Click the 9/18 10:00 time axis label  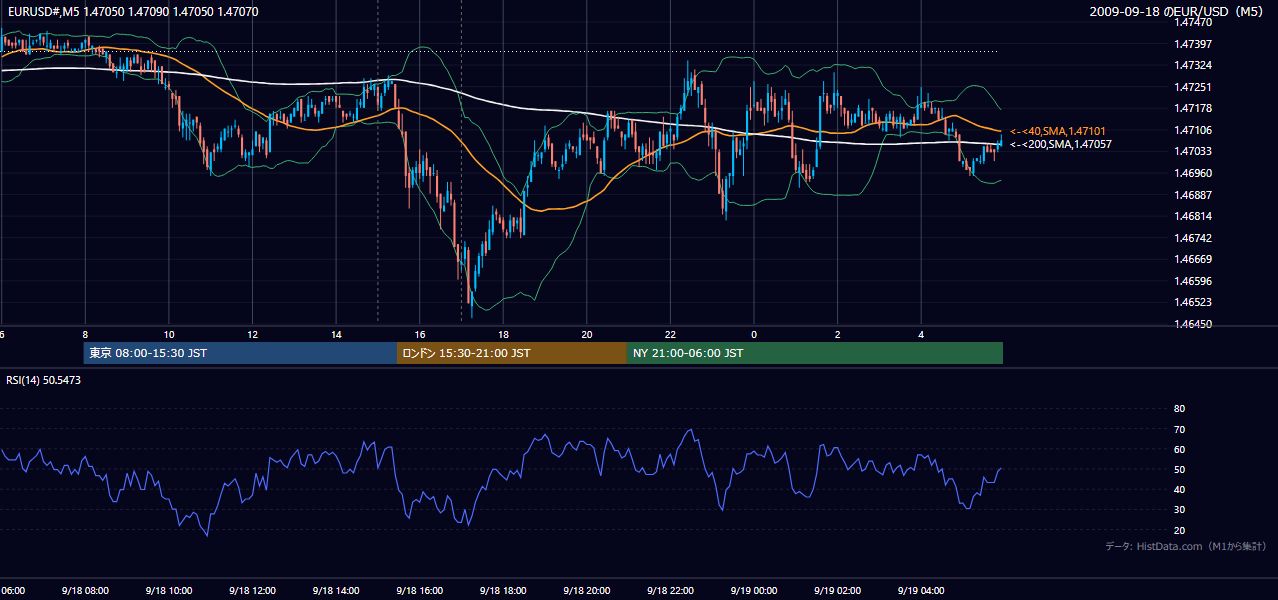point(168,591)
